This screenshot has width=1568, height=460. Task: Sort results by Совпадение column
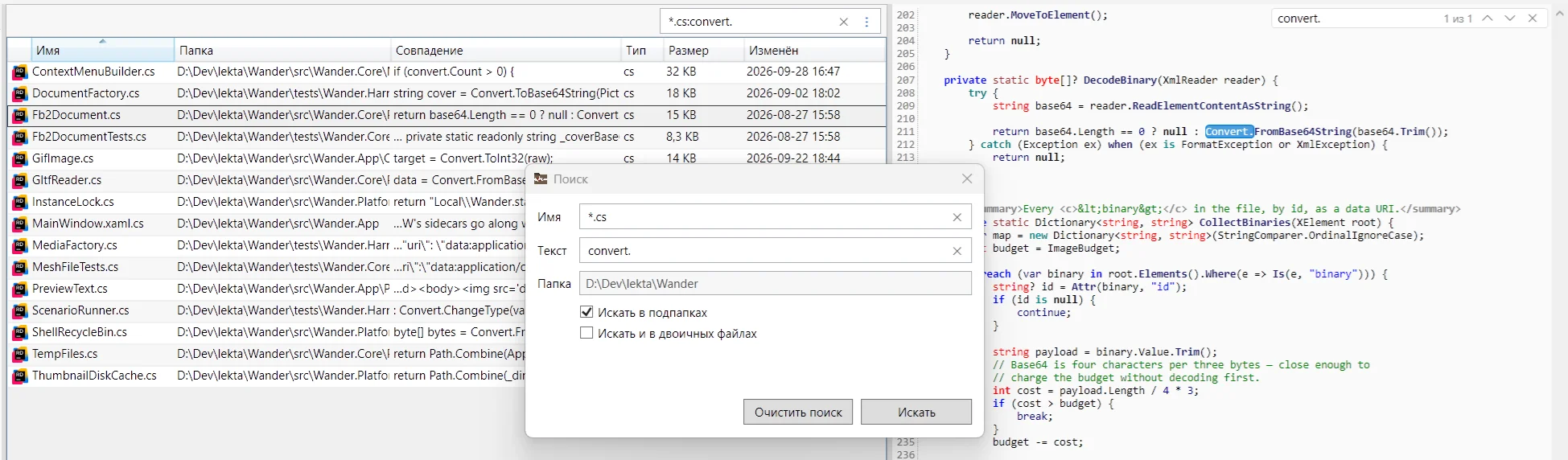pyautogui.click(x=506, y=50)
